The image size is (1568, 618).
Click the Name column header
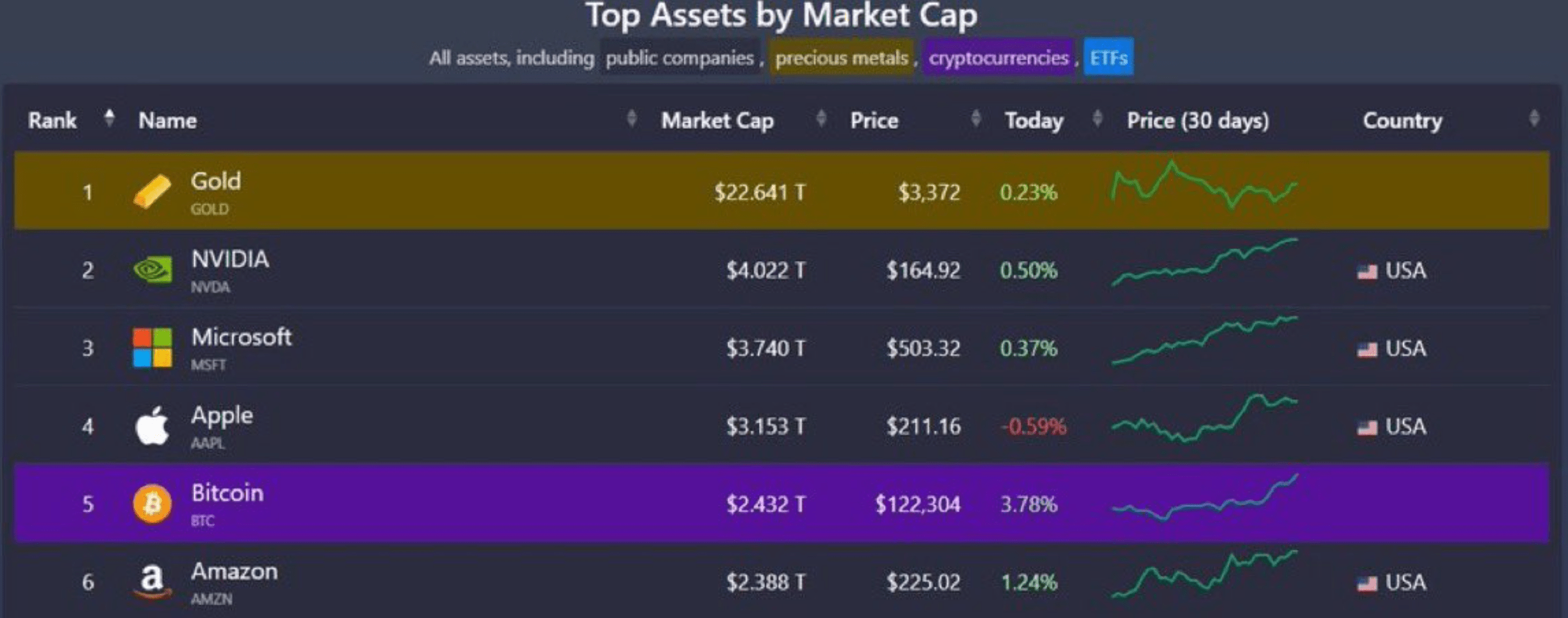click(x=167, y=121)
